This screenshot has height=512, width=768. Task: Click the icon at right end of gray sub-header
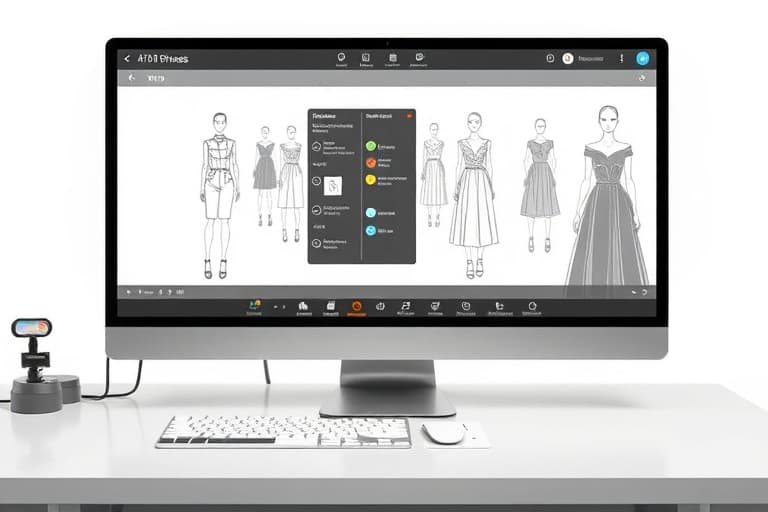click(x=642, y=78)
